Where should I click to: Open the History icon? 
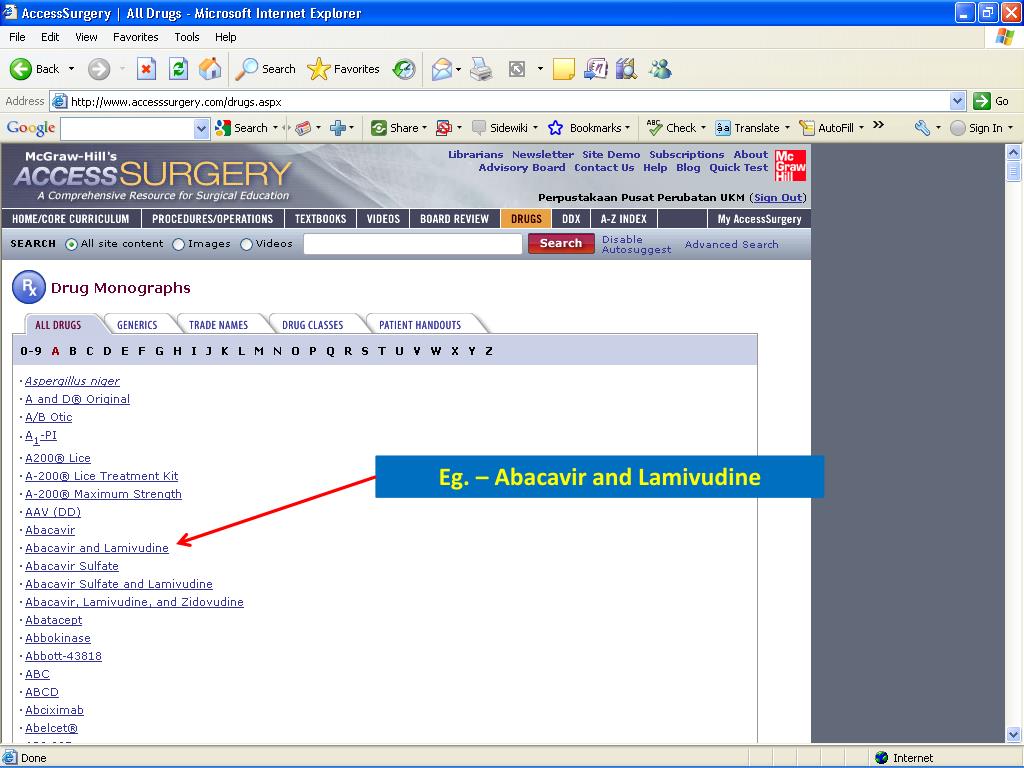[x=404, y=69]
